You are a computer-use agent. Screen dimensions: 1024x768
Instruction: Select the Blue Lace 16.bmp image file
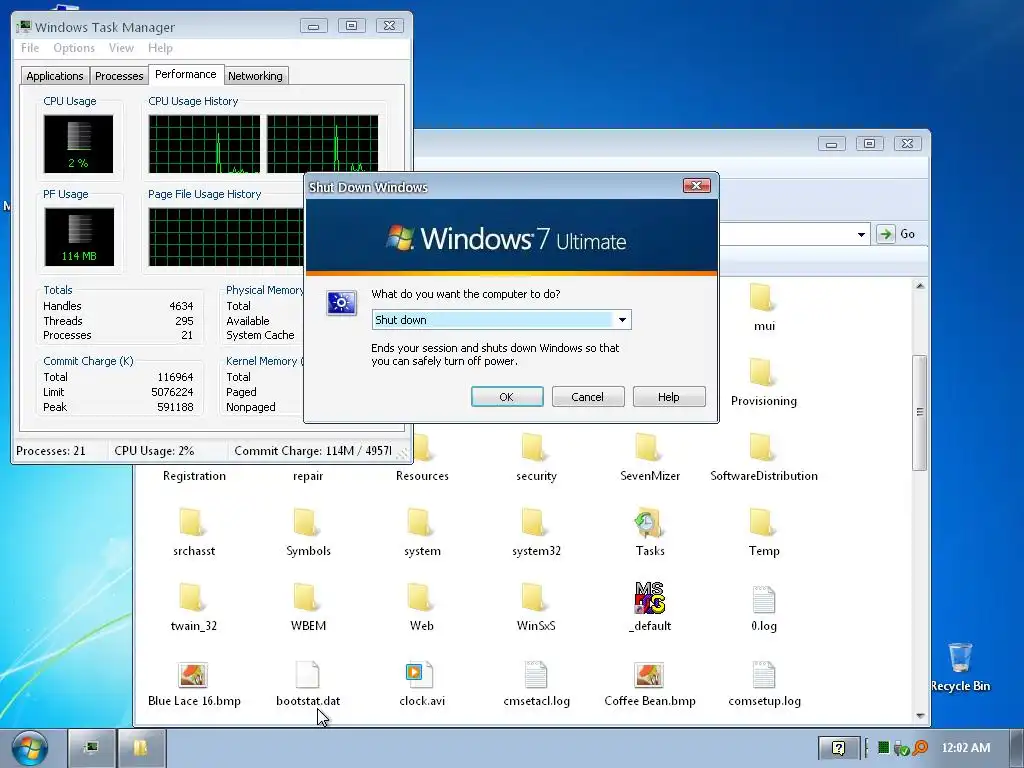pyautogui.click(x=194, y=684)
